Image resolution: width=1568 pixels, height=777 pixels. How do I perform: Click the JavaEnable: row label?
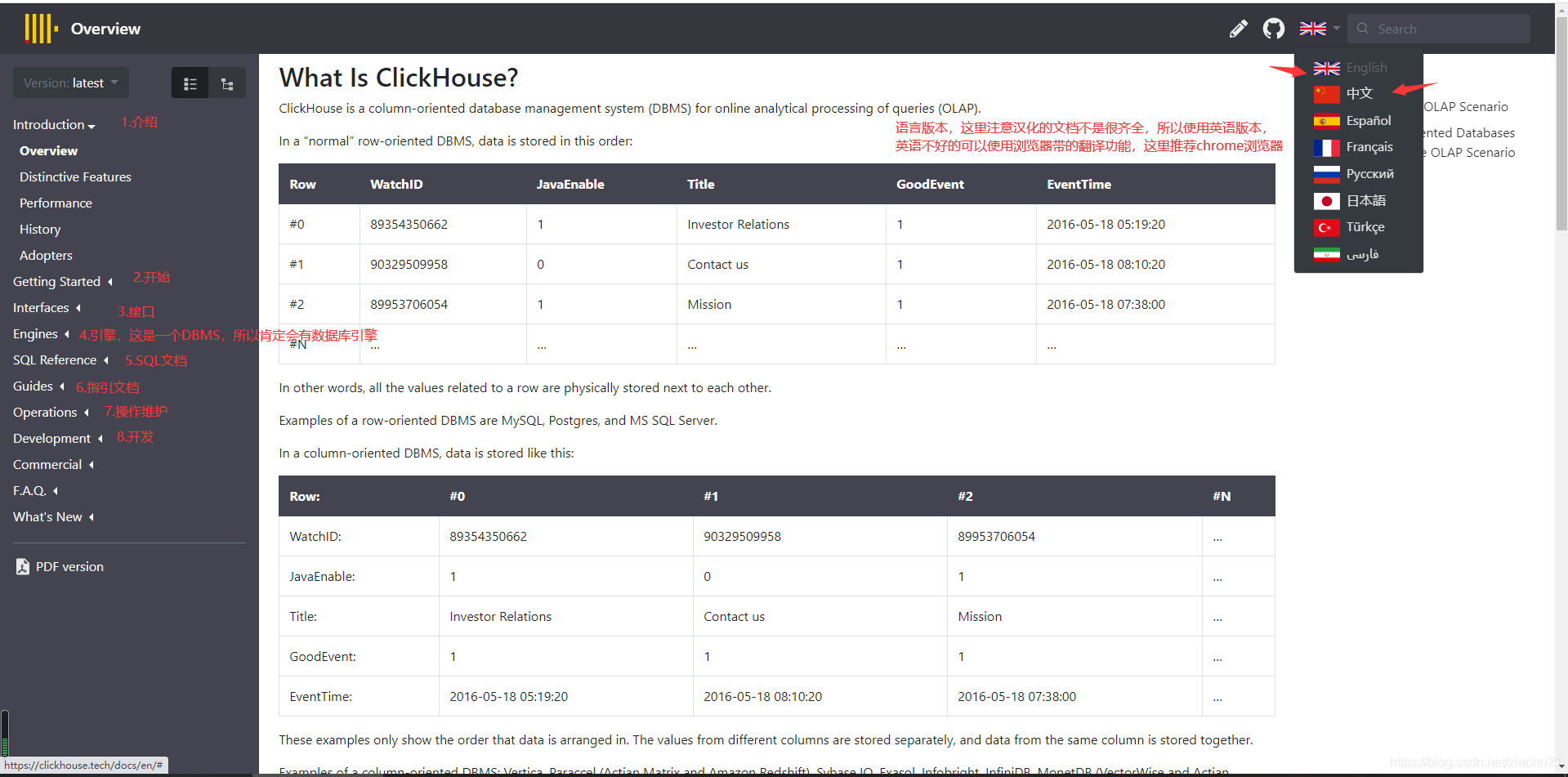point(322,576)
